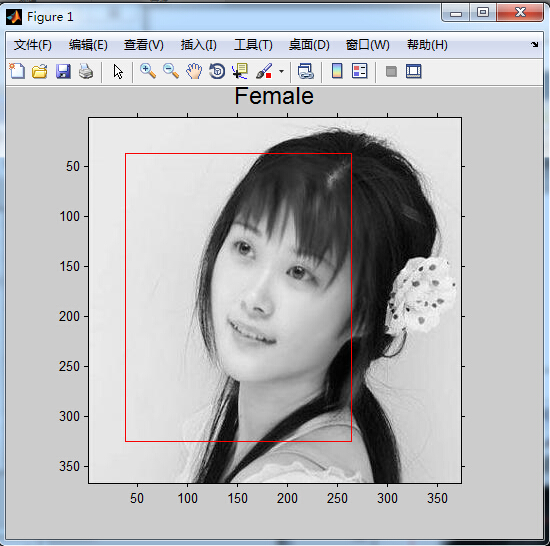Click the Hide Plot Tools icon
Screen dimensions: 550x546
click(391, 72)
